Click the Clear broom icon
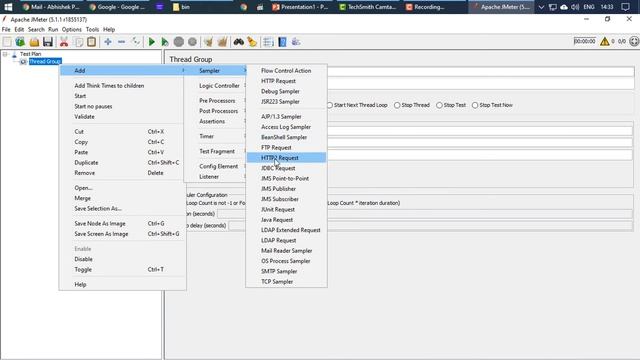Viewport: 640px width, 360px height. 209,42
